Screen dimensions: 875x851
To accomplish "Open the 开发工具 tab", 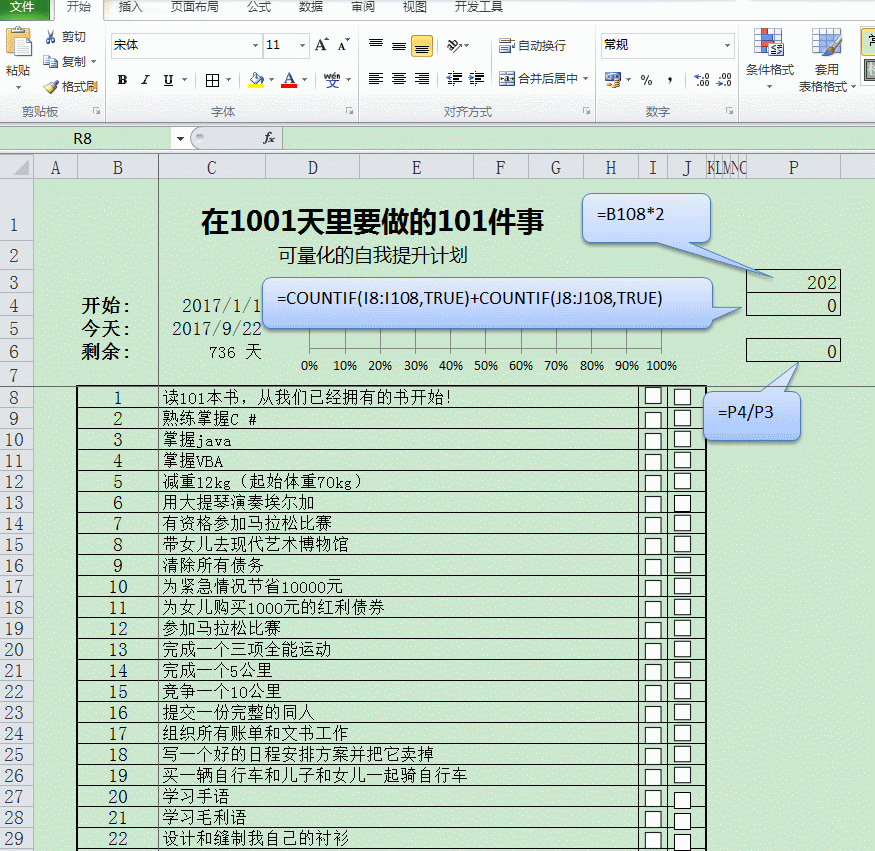I will point(479,7).
